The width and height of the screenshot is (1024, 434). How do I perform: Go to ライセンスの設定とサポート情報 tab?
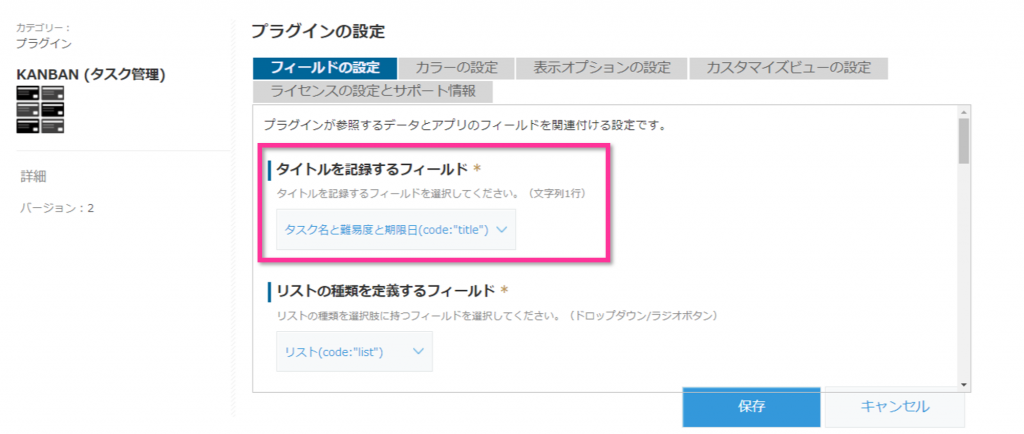(372, 91)
